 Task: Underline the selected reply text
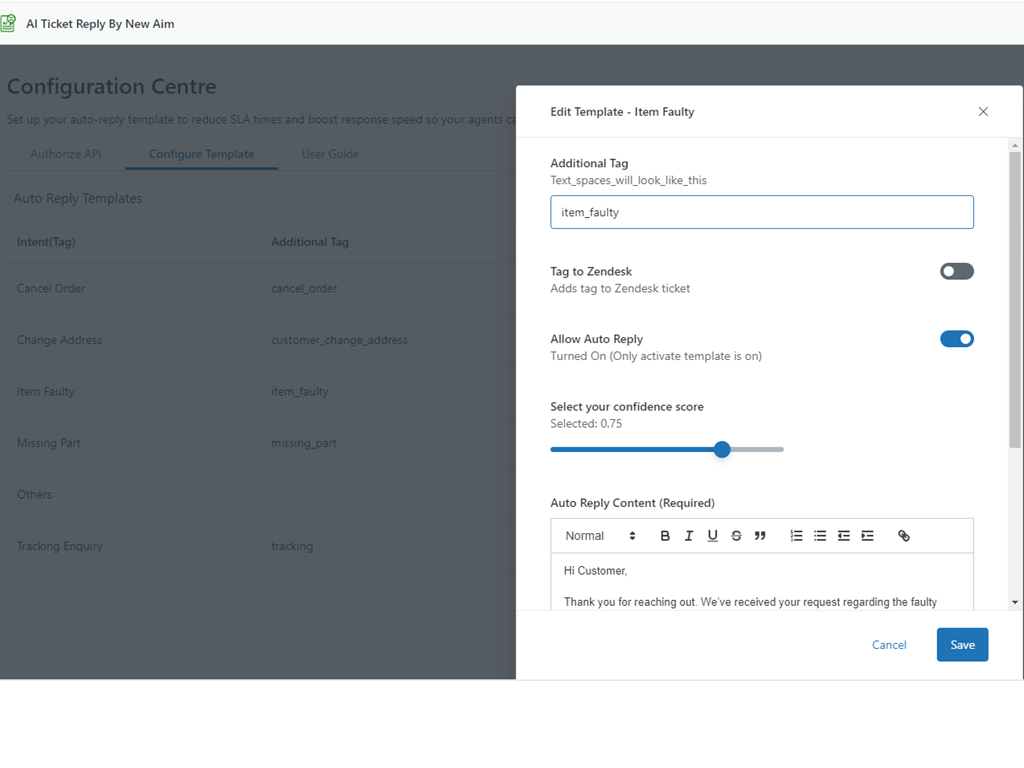713,536
